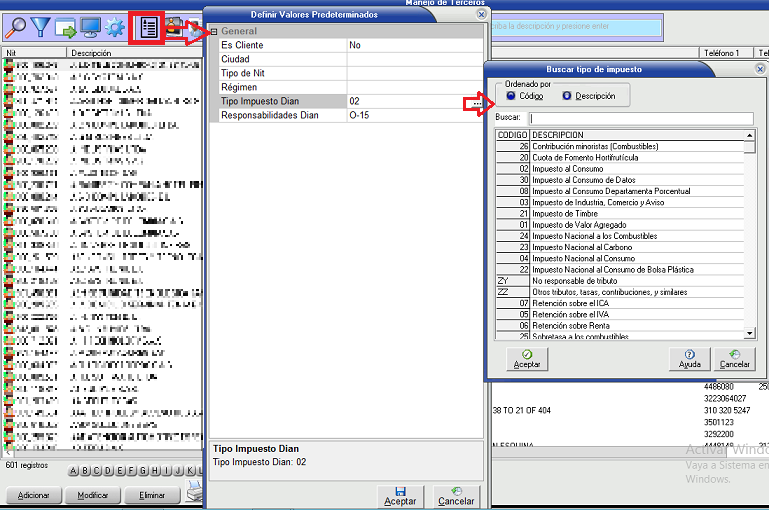Image resolution: width=769 pixels, height=510 pixels.
Task: Click the Adicionar button
Action: [x=33, y=495]
